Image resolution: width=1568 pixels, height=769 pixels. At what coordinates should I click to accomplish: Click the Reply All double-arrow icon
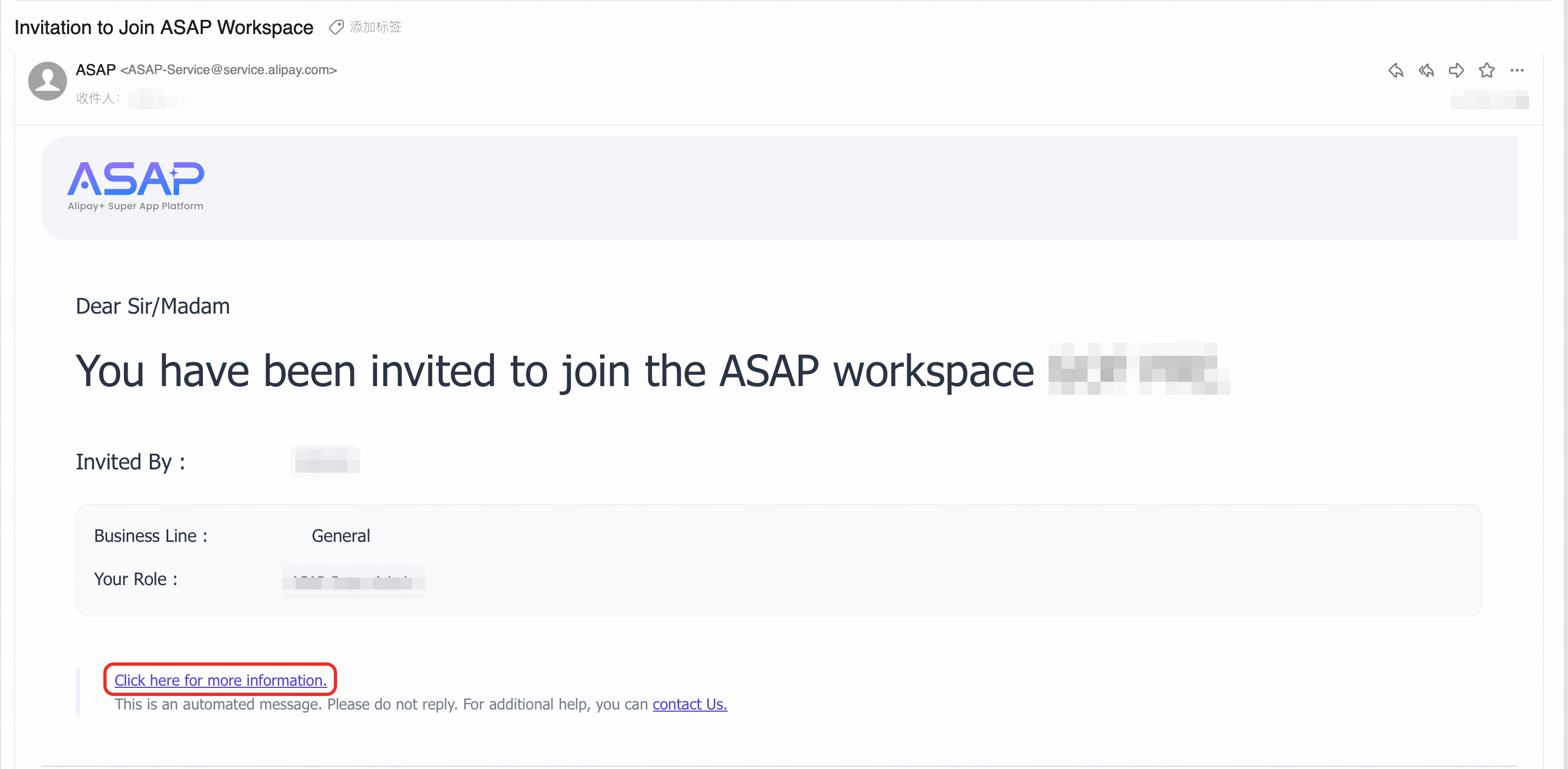[1426, 70]
